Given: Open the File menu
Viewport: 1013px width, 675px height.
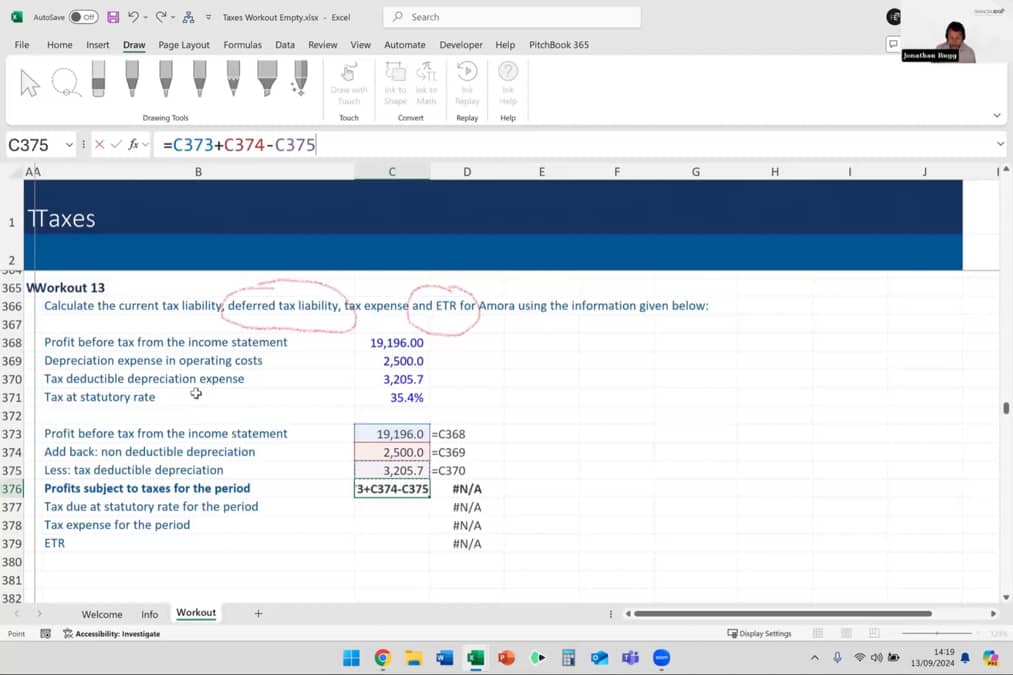Looking at the screenshot, I should [x=22, y=45].
